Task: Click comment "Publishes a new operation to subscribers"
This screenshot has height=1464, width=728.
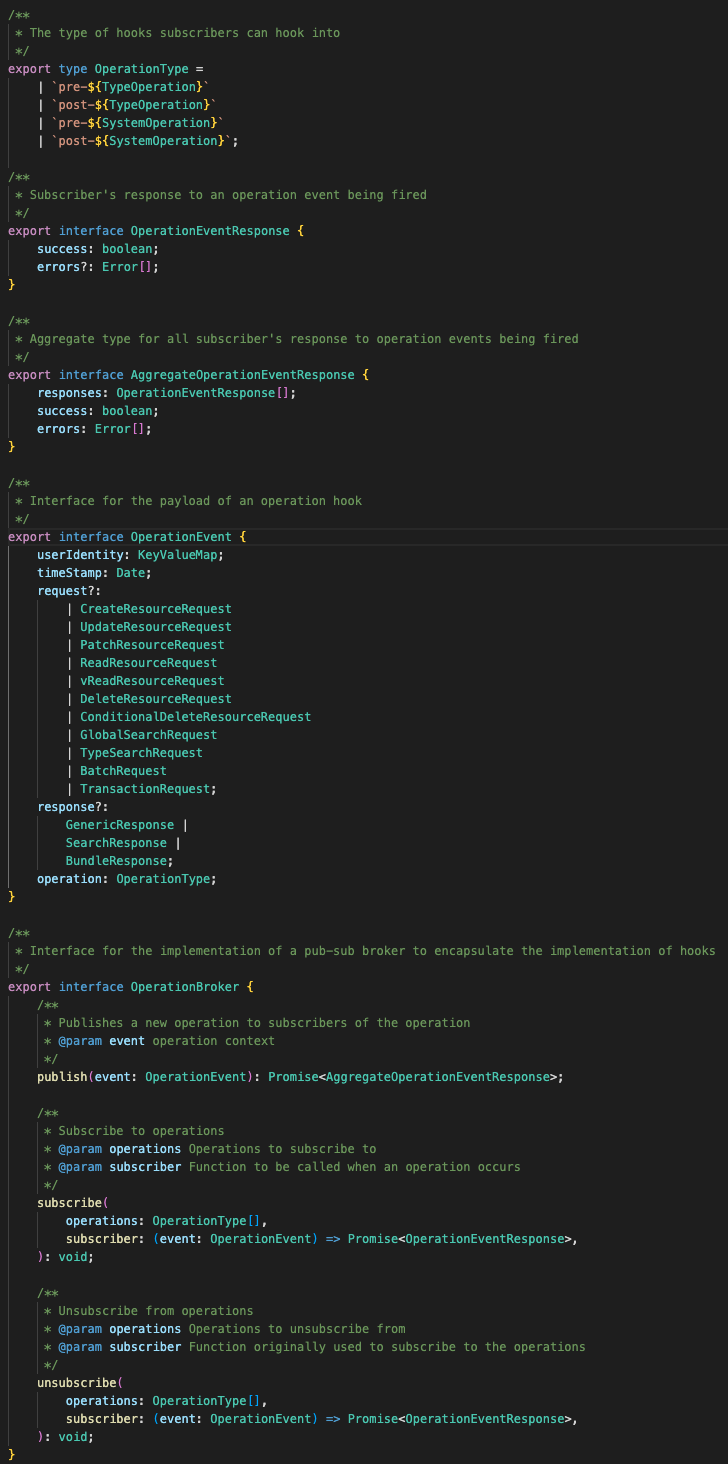Action: click(x=264, y=1023)
